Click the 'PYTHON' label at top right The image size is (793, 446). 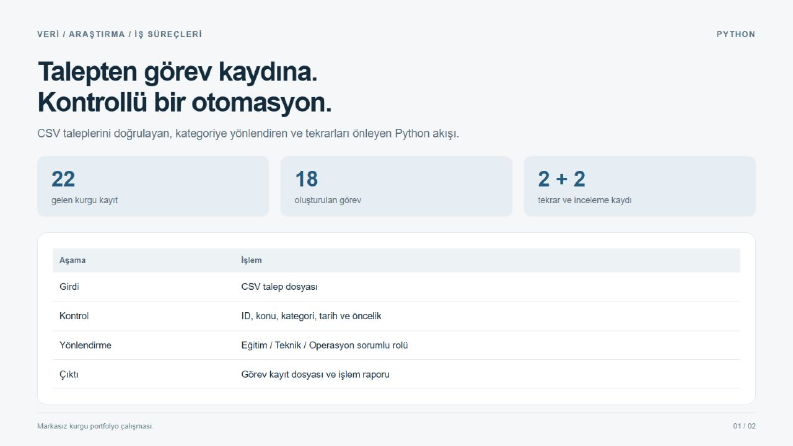click(735, 34)
